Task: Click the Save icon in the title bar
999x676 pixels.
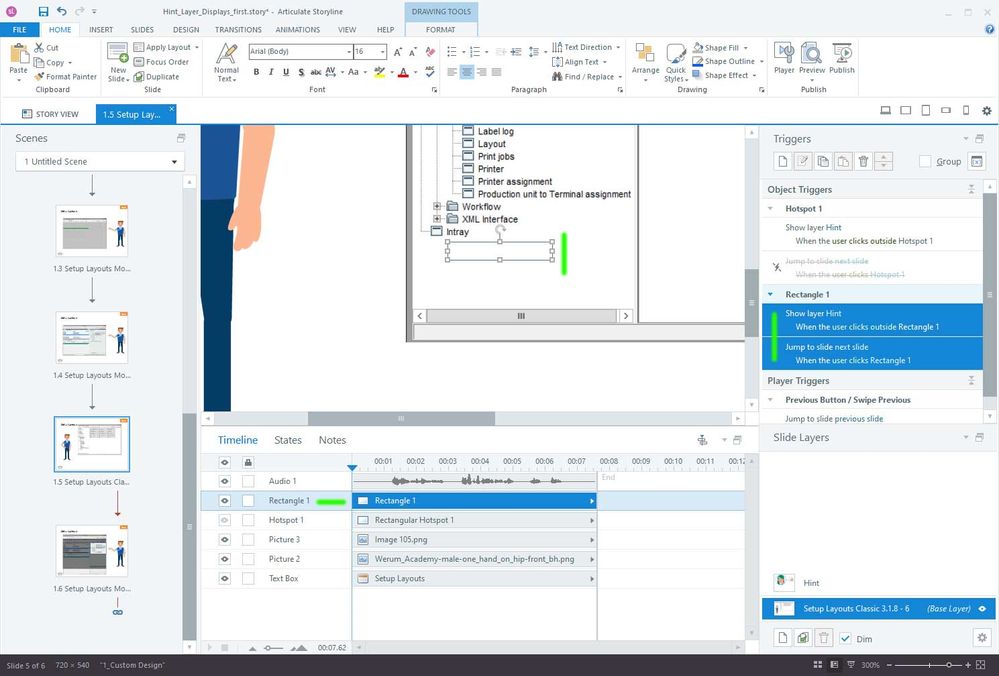Action: click(43, 11)
